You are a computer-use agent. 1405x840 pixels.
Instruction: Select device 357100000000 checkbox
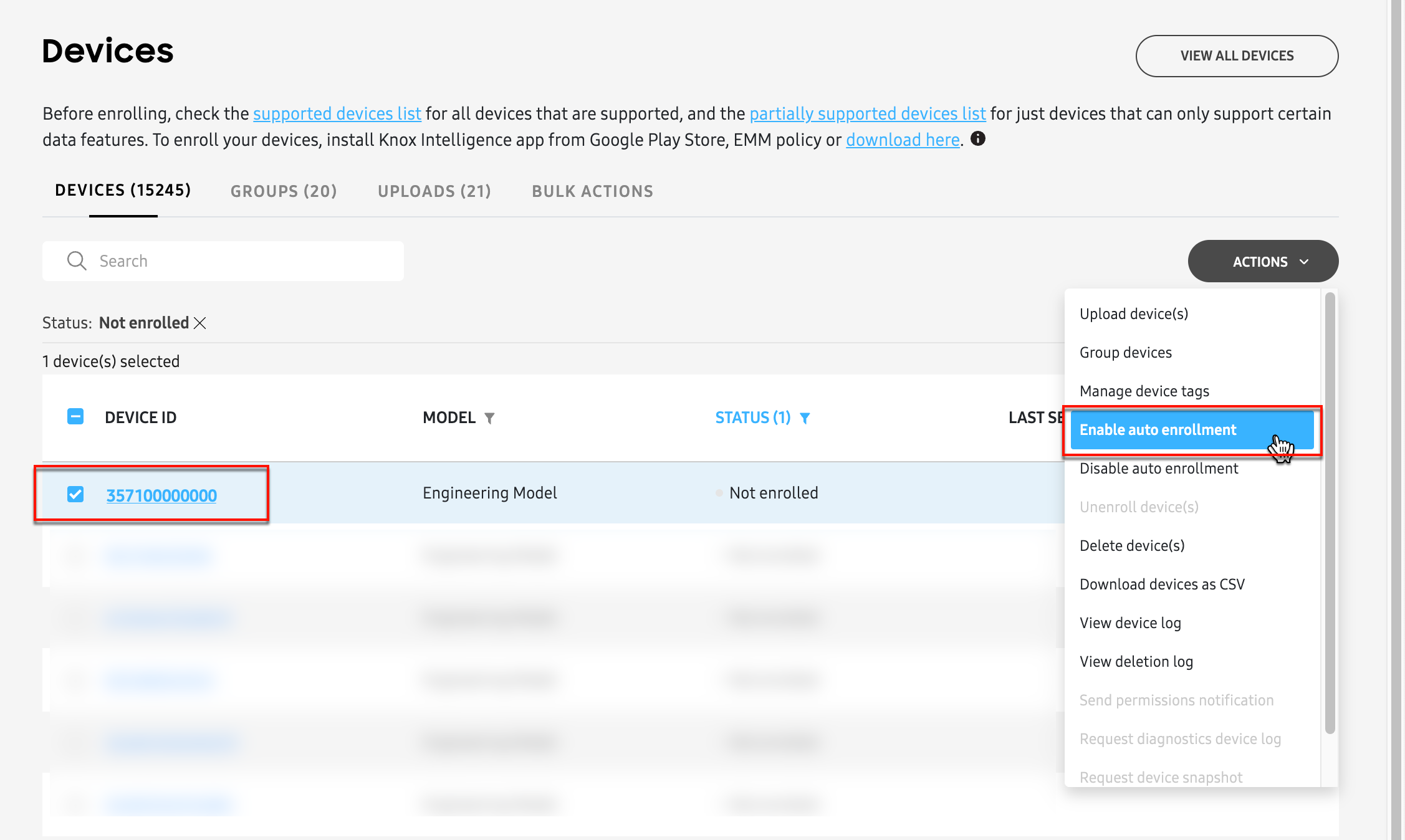tap(75, 493)
